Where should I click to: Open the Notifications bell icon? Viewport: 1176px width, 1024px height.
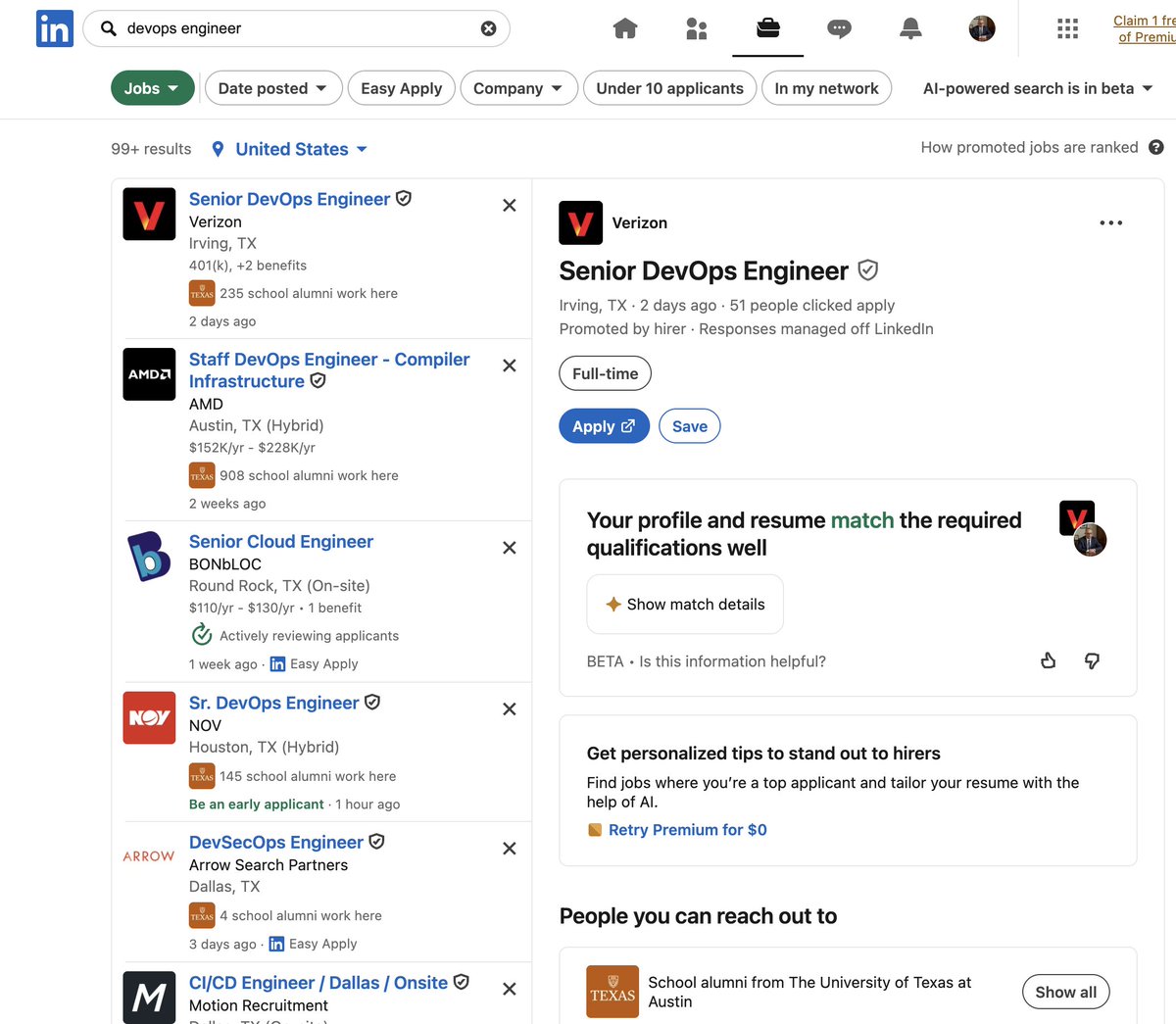tap(910, 28)
